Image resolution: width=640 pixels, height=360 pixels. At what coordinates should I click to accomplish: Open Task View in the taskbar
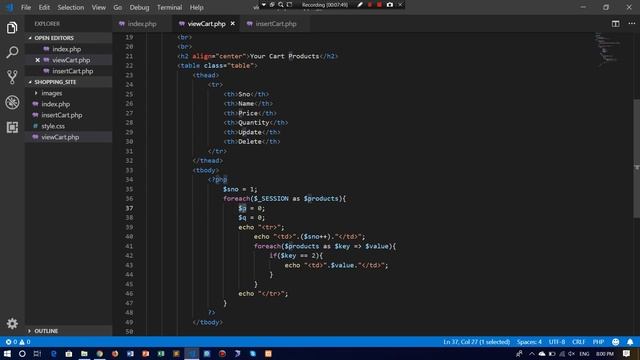coord(37,354)
